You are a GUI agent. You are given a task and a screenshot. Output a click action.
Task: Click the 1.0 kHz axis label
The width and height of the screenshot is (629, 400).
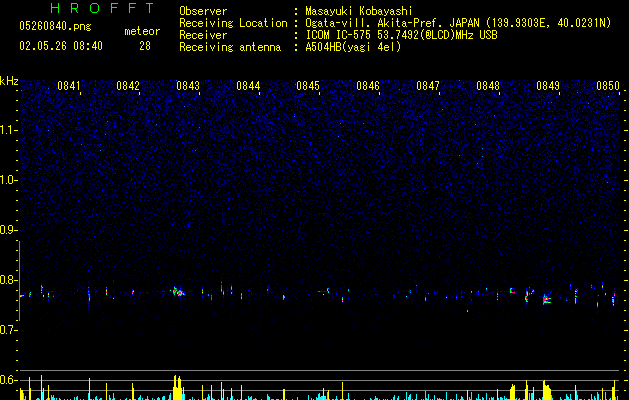pyautogui.click(x=8, y=180)
